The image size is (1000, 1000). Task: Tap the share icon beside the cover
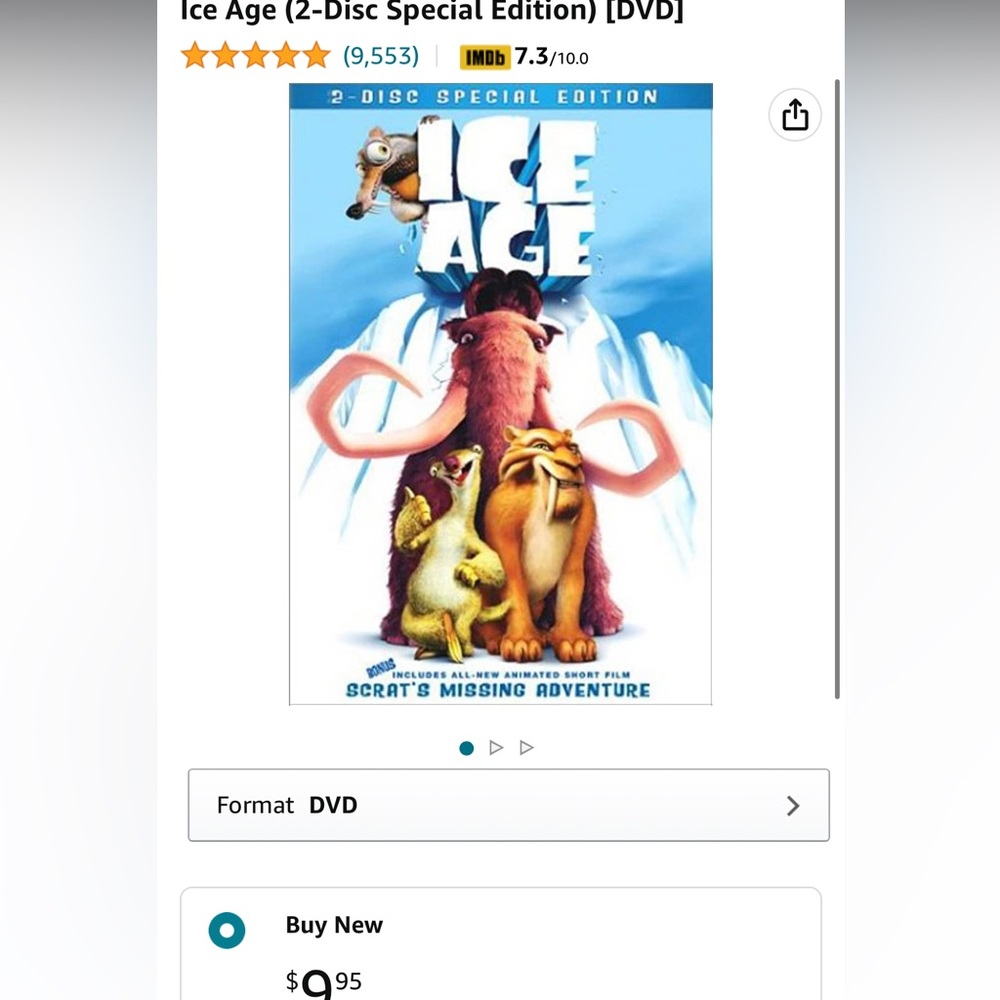(795, 115)
